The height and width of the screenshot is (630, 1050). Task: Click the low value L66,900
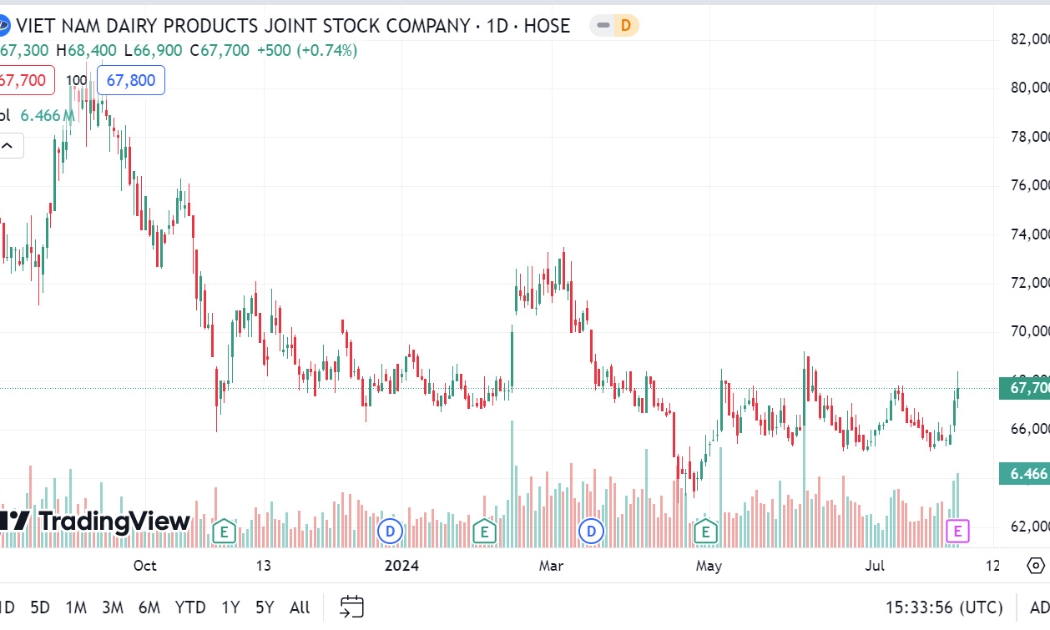(153, 50)
